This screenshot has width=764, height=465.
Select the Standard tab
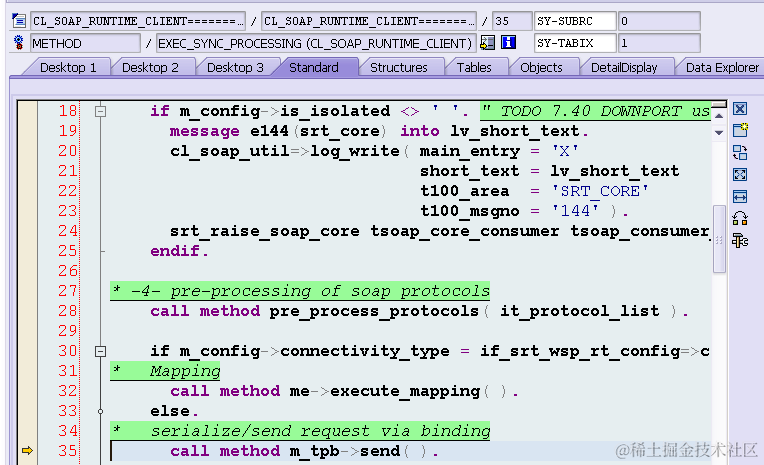point(314,67)
